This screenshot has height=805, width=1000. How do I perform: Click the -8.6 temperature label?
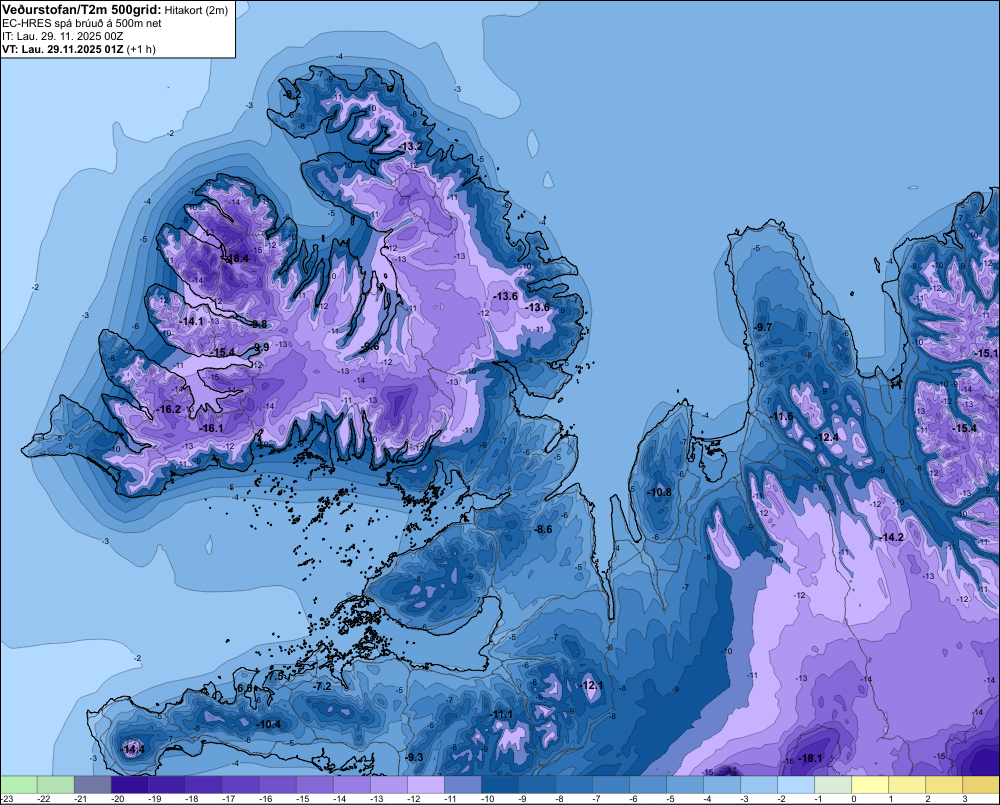tap(543, 529)
